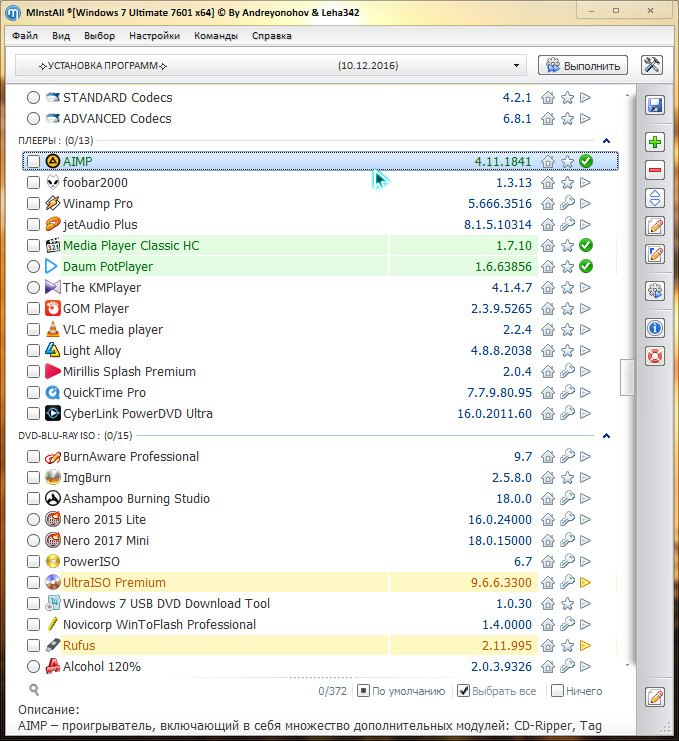Open the Настройки menu
Screen dimensions: 679x741
155,36
